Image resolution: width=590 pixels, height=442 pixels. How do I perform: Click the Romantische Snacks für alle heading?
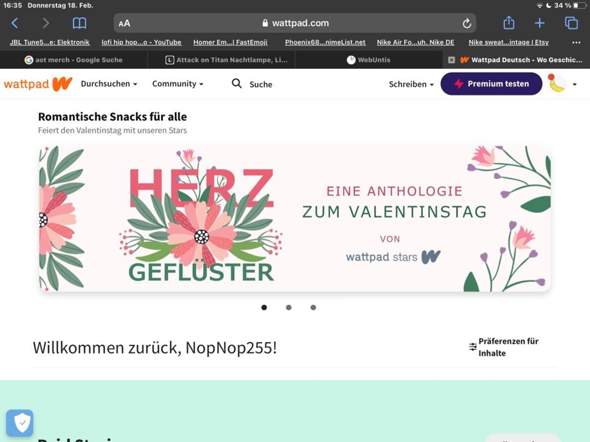(x=113, y=117)
